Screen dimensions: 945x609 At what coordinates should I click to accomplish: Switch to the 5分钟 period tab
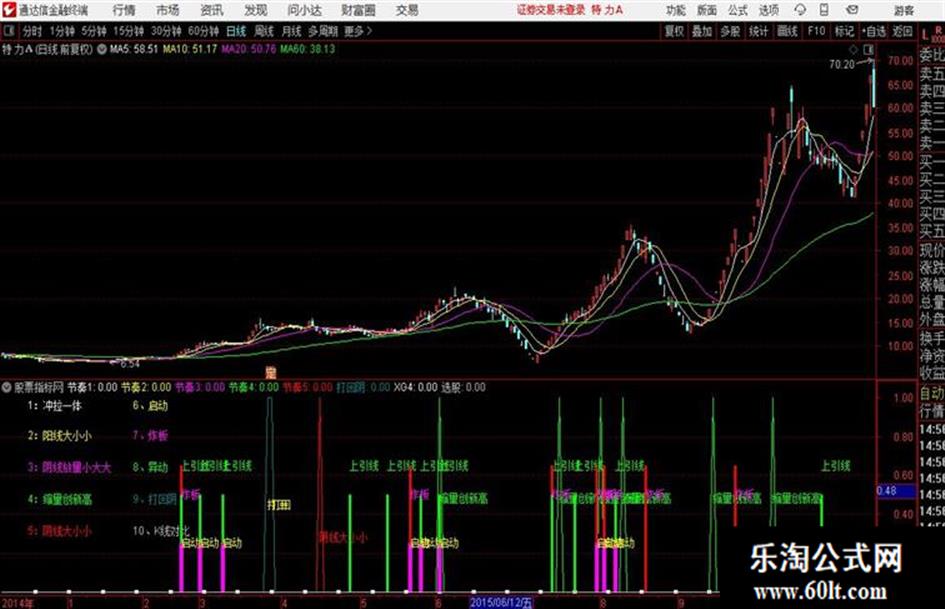tap(94, 31)
